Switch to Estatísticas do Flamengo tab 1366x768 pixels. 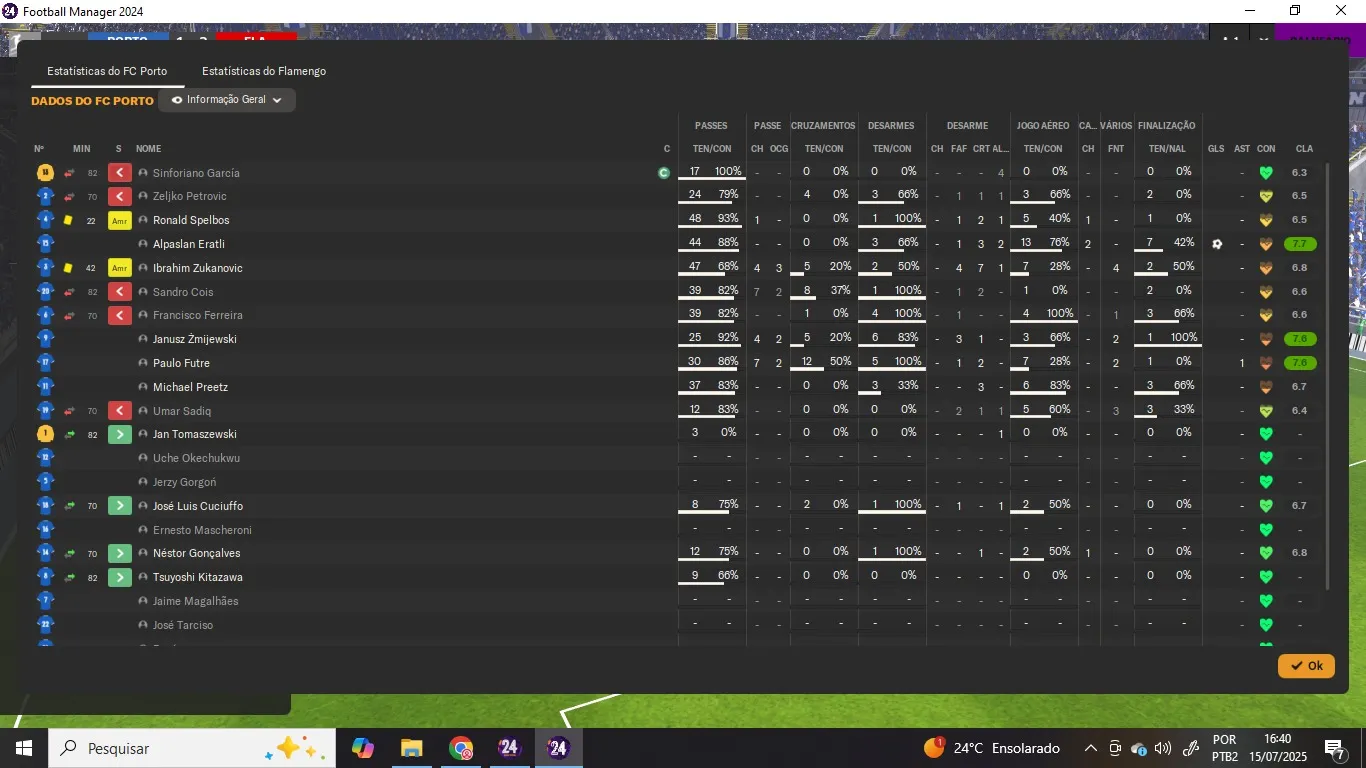pos(264,72)
